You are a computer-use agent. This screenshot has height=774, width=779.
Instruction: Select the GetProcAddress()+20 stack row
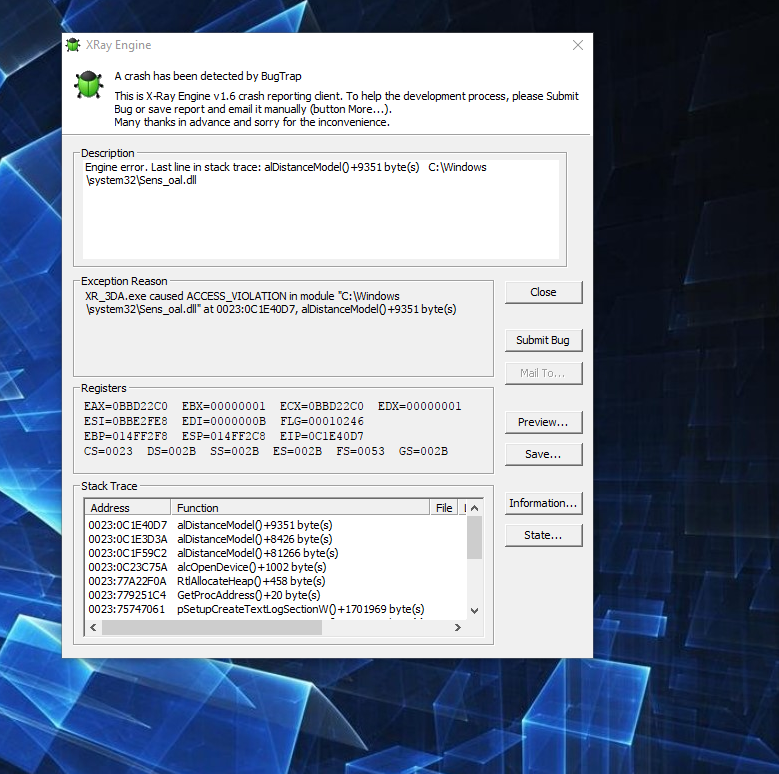click(276, 595)
